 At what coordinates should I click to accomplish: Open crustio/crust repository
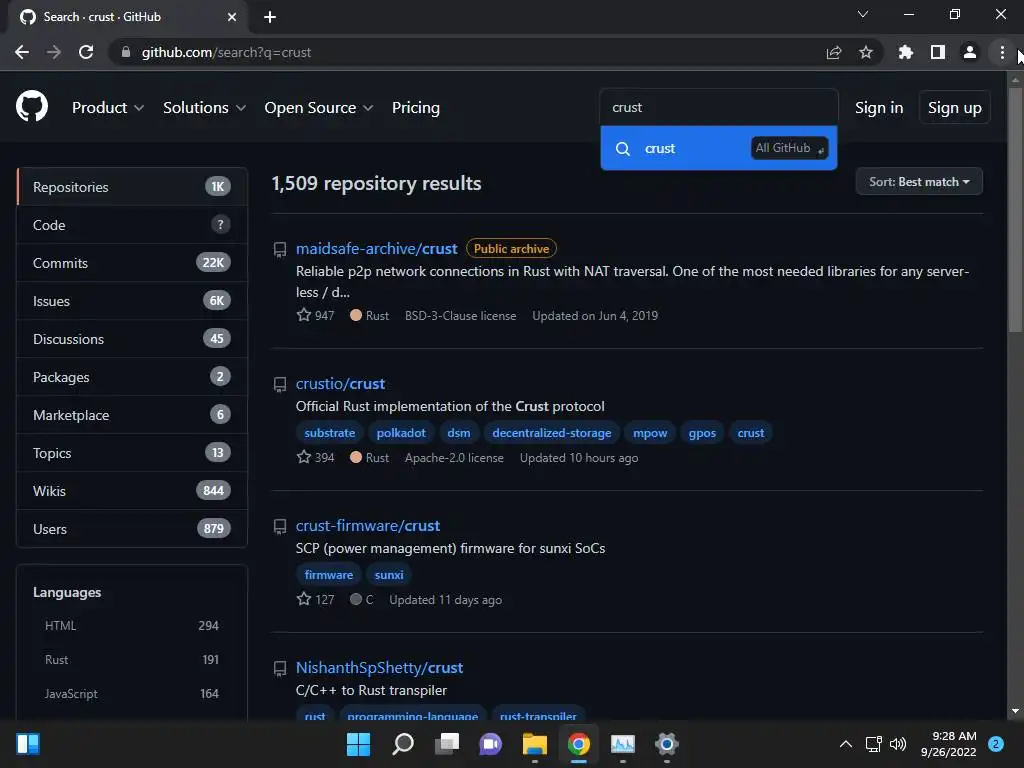click(x=340, y=384)
